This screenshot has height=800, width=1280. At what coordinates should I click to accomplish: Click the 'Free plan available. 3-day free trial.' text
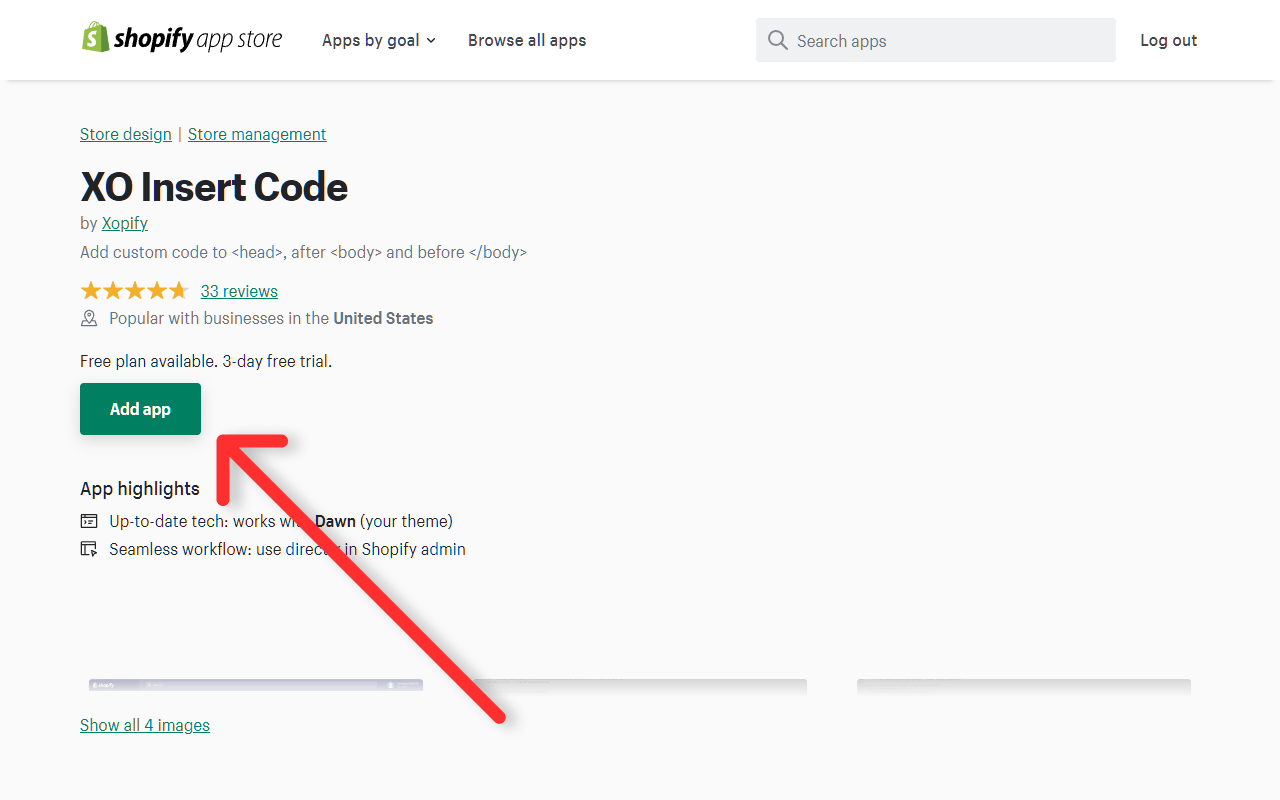click(x=206, y=361)
